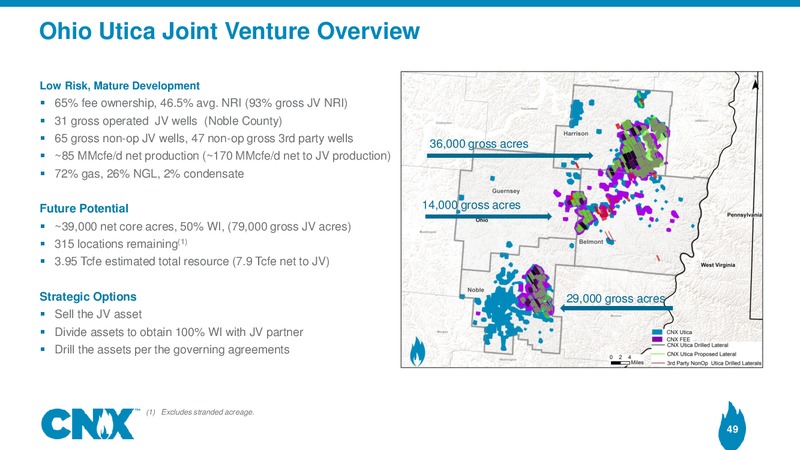Viewport: 800px width, 450px height.
Task: Click the 36,000 gross acres map label
Action: point(479,144)
